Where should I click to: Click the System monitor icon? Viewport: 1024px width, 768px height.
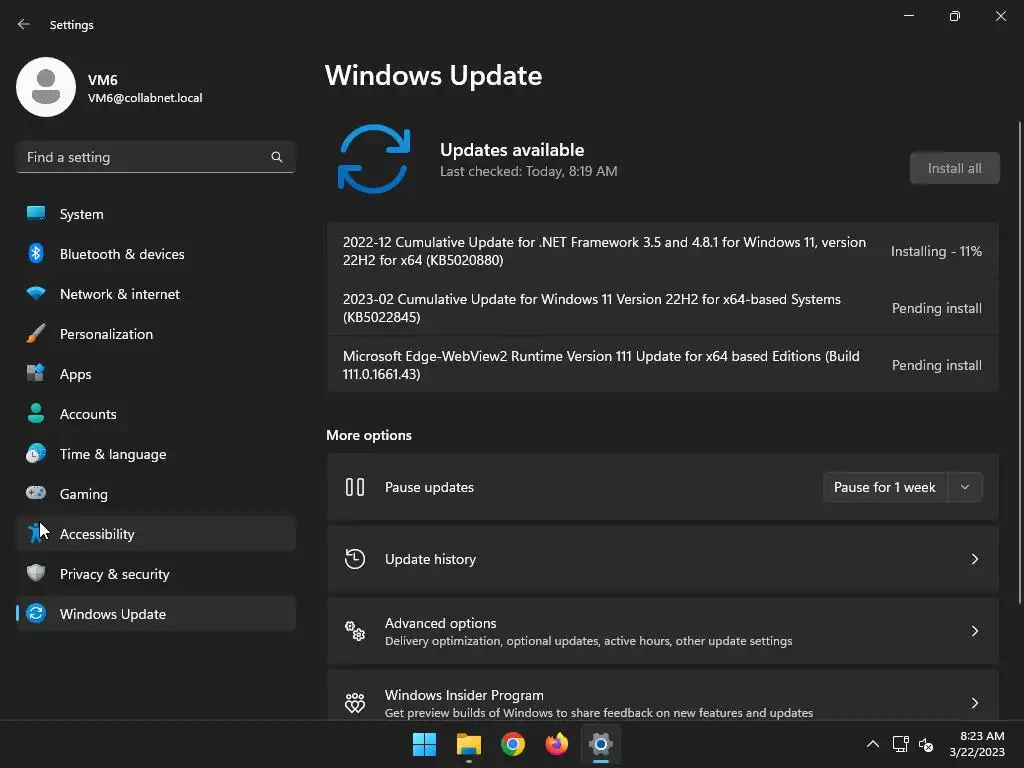click(36, 214)
